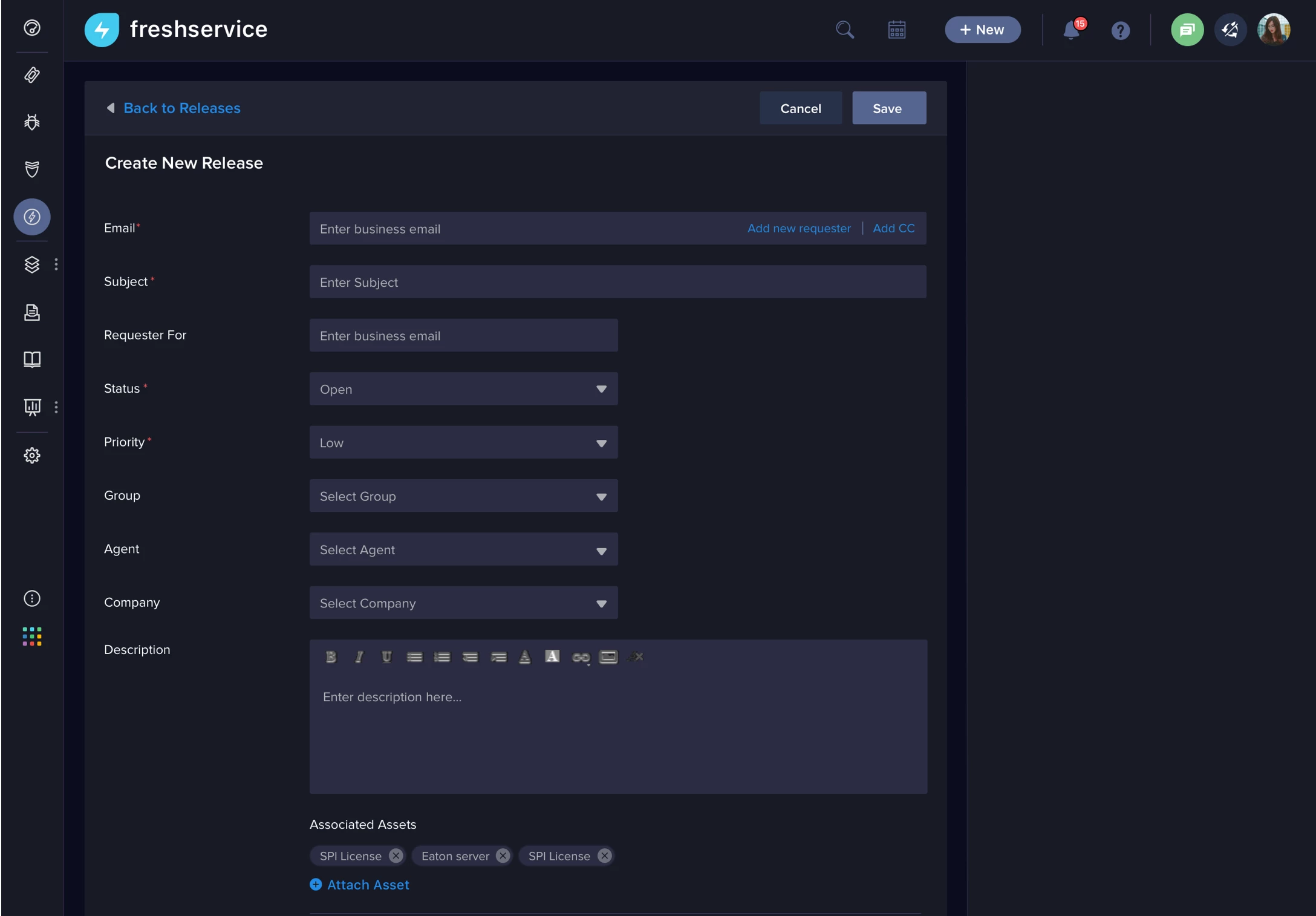This screenshot has width=1316, height=916.
Task: Expand the Select Group dropdown
Action: [463, 496]
